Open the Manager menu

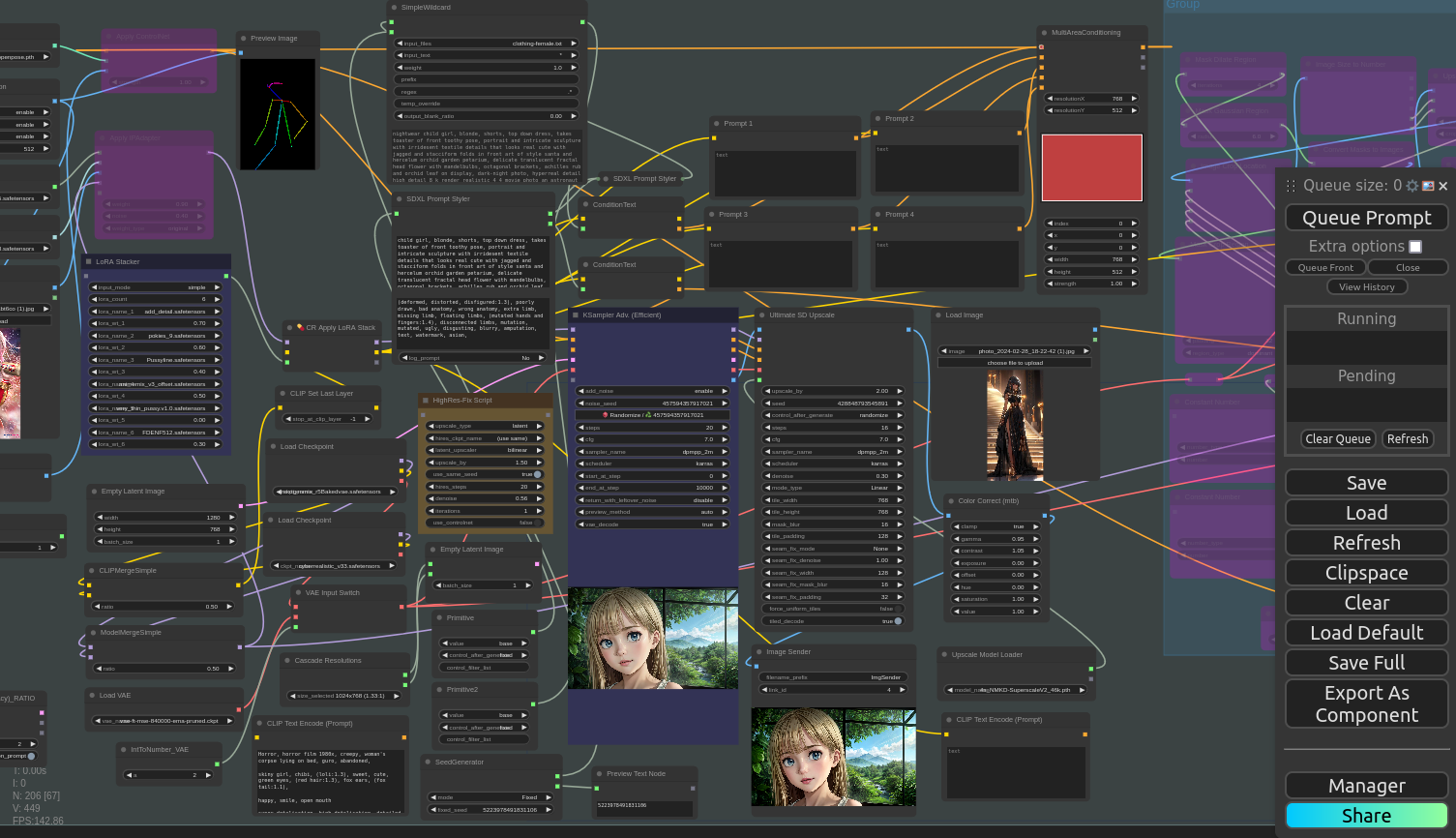(1366, 786)
